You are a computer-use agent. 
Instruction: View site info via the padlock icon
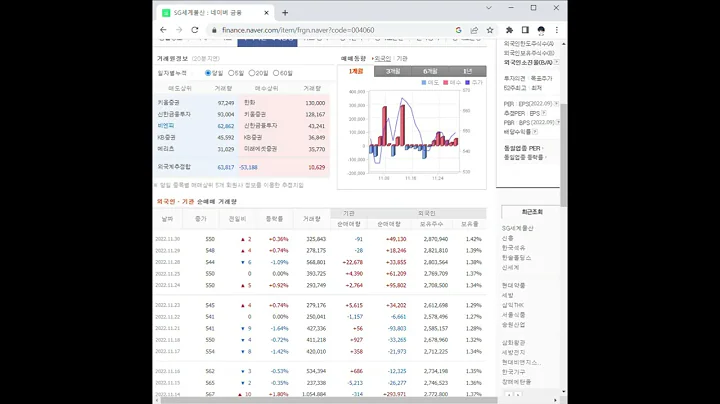(x=214, y=30)
